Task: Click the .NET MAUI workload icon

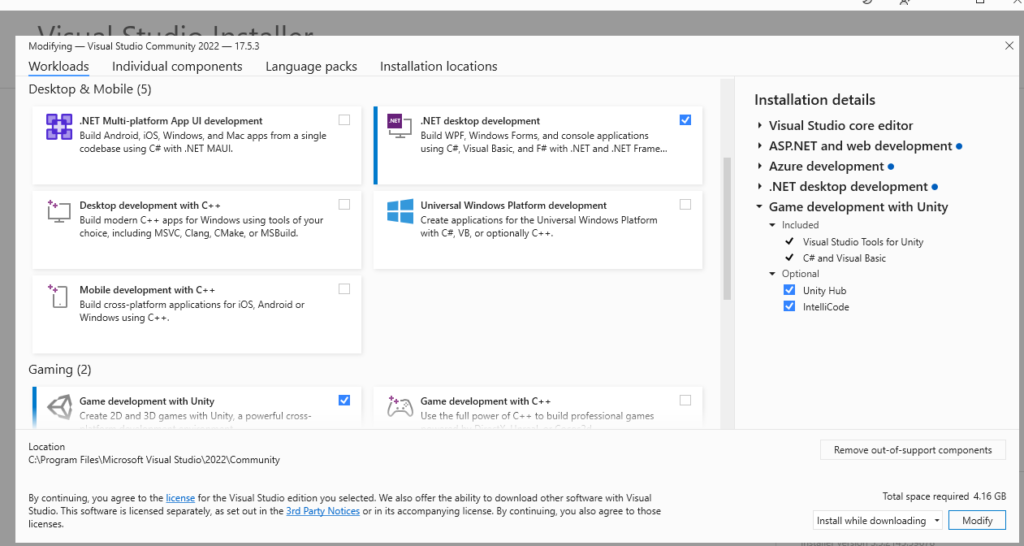Action: coord(59,127)
